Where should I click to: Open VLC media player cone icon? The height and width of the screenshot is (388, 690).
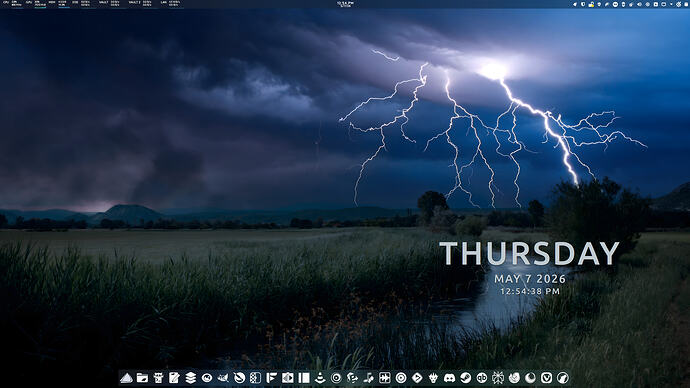coord(320,378)
